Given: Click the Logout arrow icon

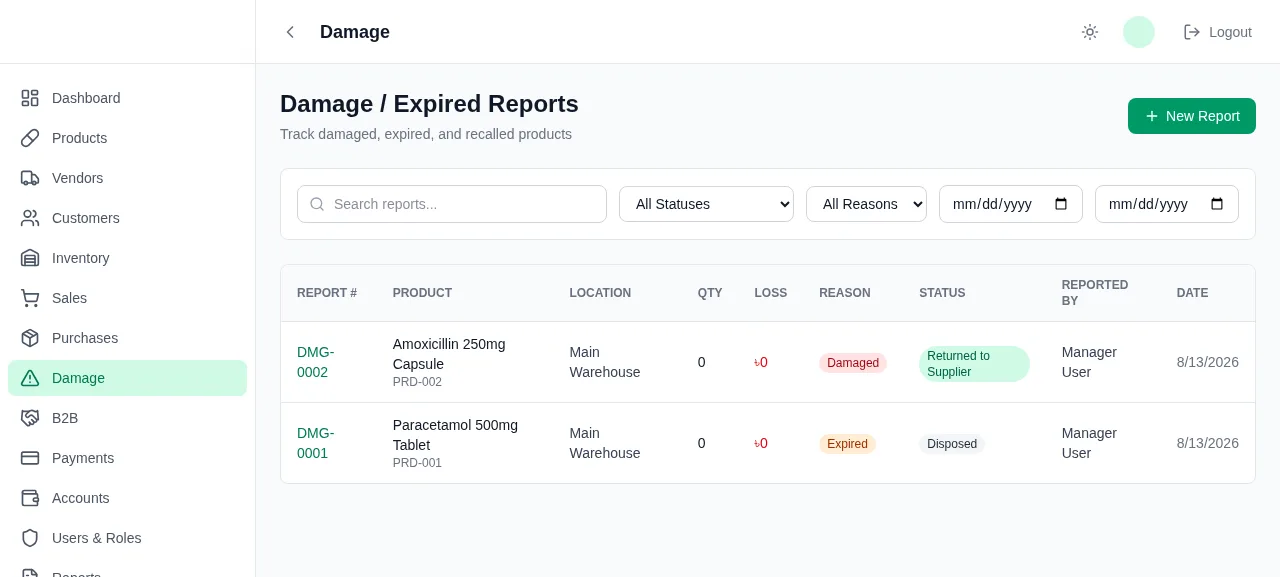Looking at the screenshot, I should point(1192,32).
